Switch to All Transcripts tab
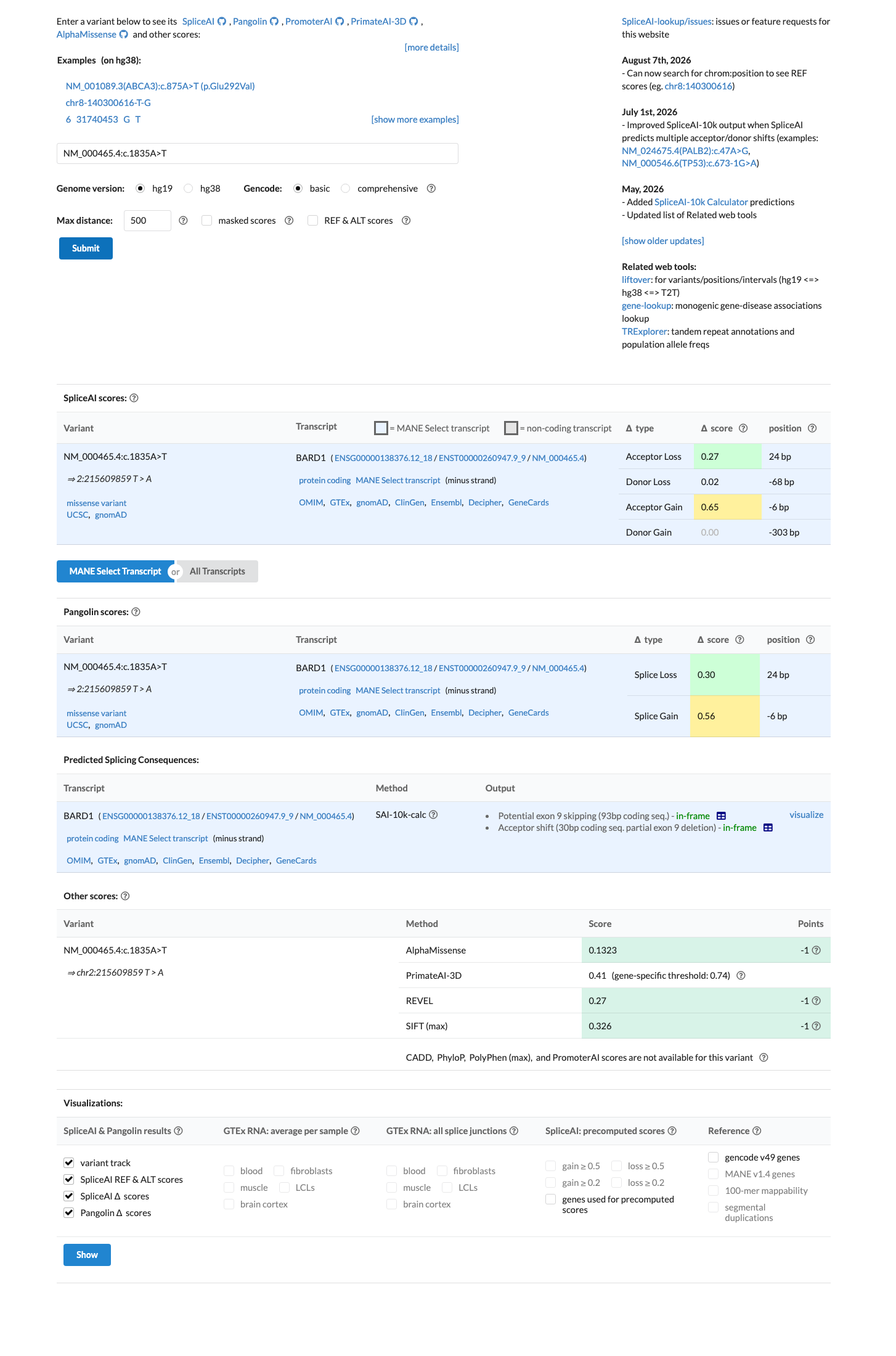 click(217, 571)
